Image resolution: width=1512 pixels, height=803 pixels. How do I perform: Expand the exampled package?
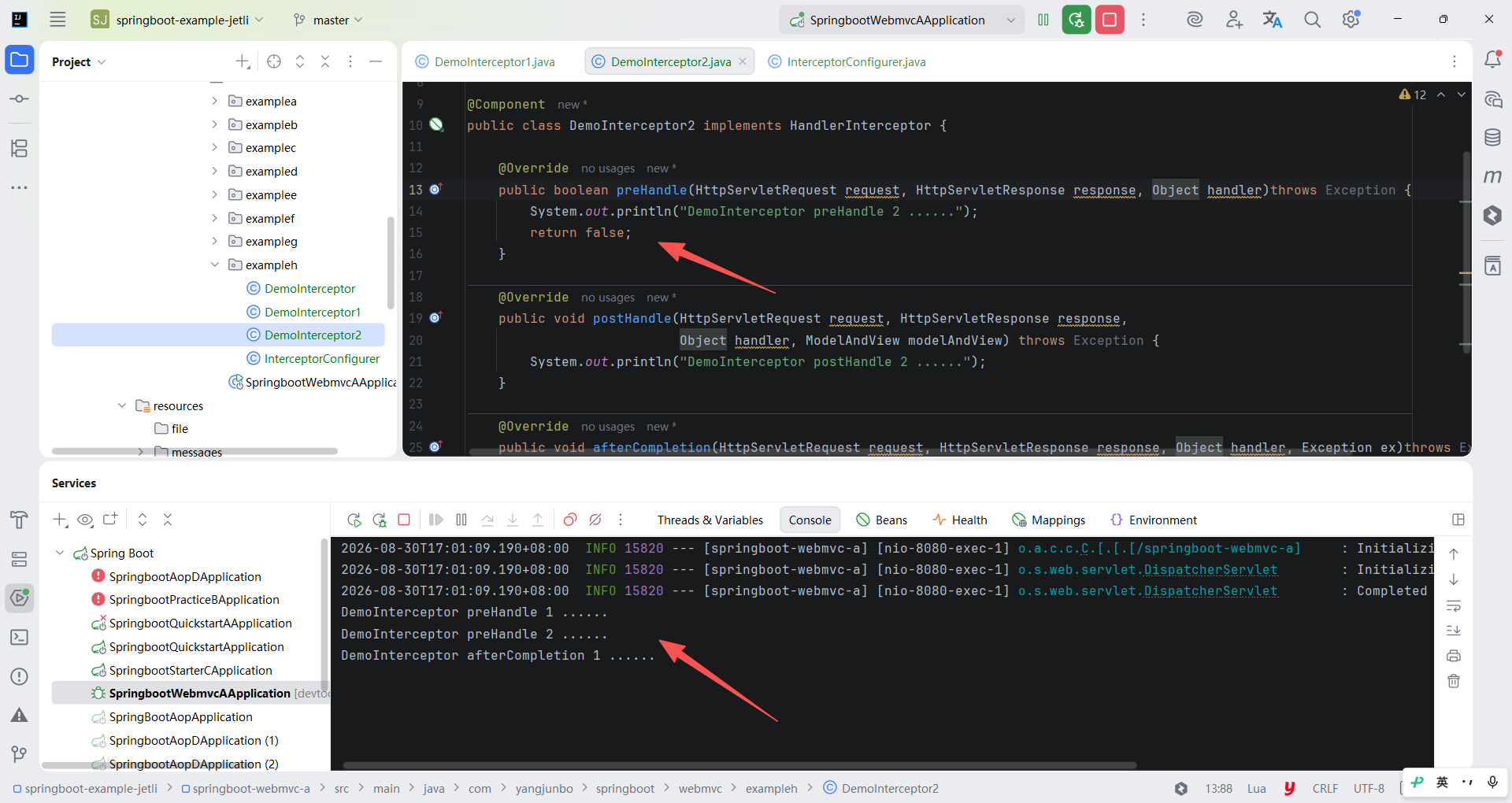pyautogui.click(x=214, y=171)
